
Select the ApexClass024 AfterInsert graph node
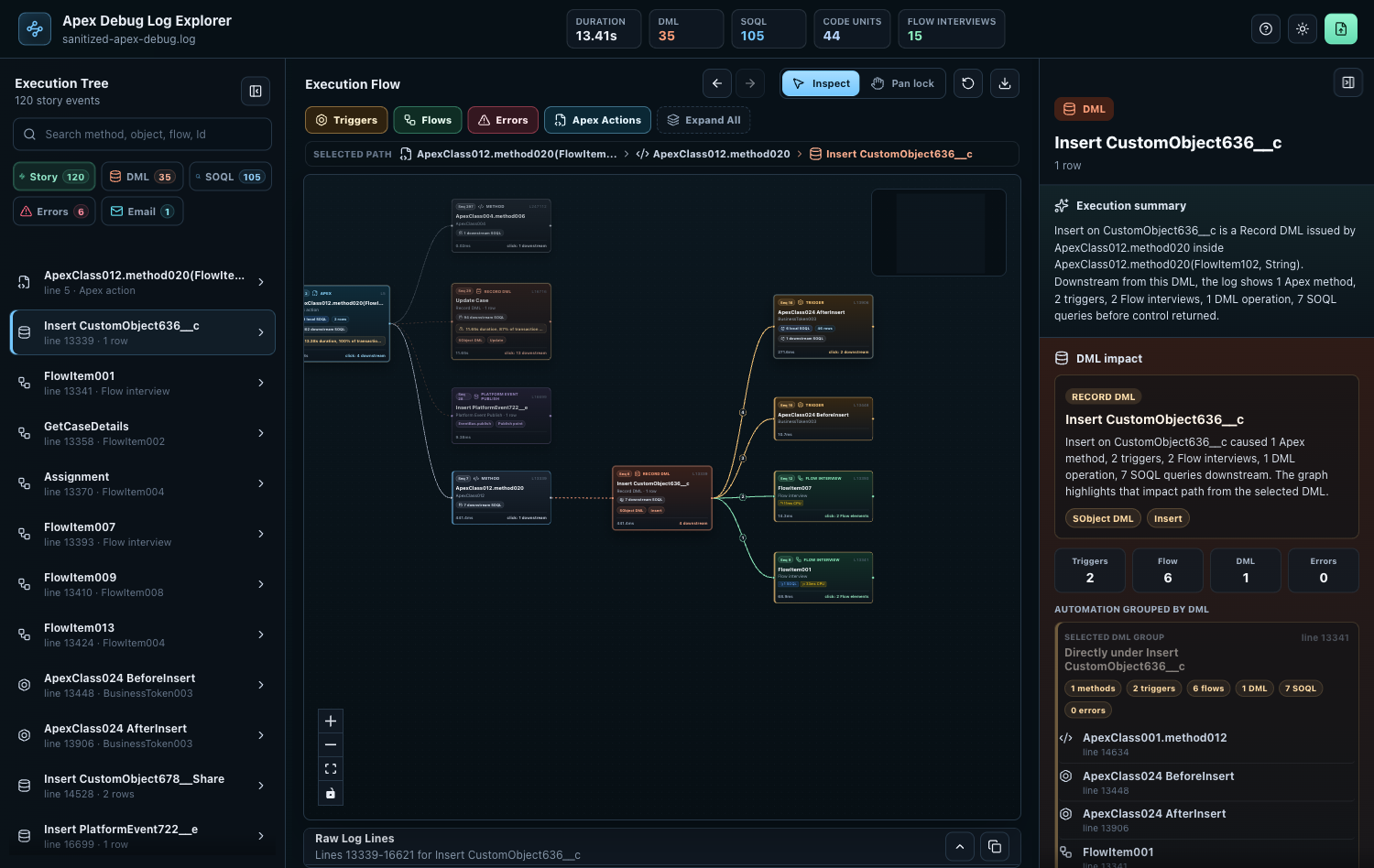(x=823, y=326)
